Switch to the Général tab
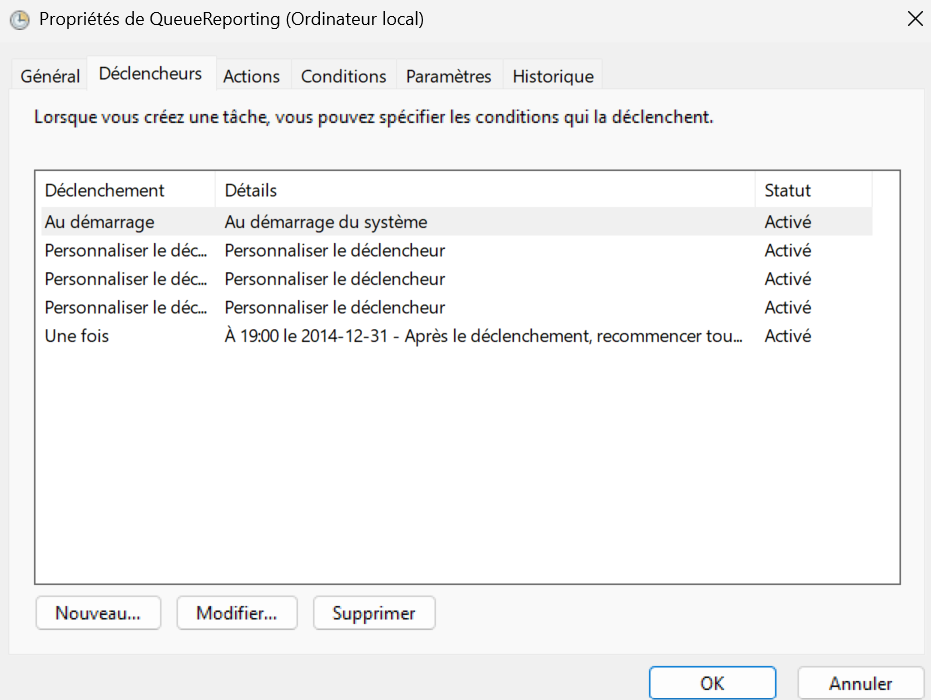This screenshot has width=931, height=700. [x=50, y=76]
